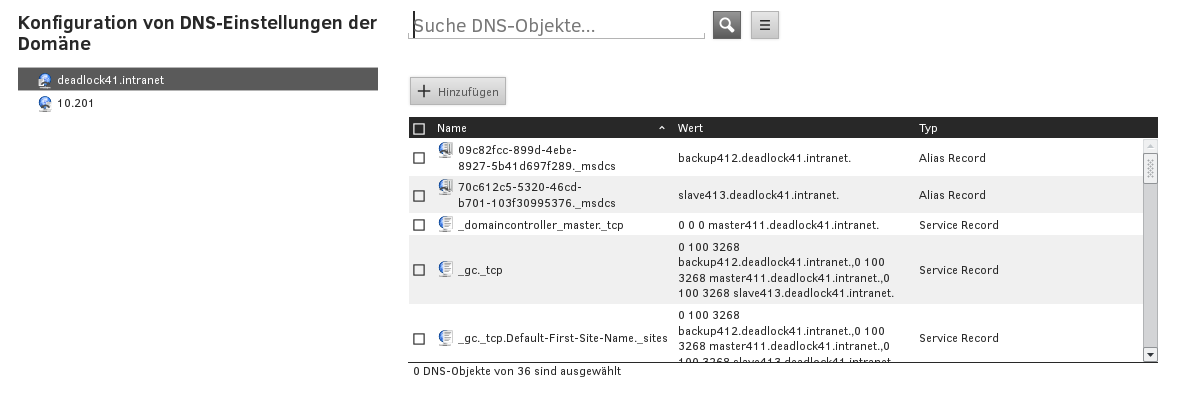Click the deadlock41.intranet zone icon
Screen dimensions: 1189x401
click(45, 80)
